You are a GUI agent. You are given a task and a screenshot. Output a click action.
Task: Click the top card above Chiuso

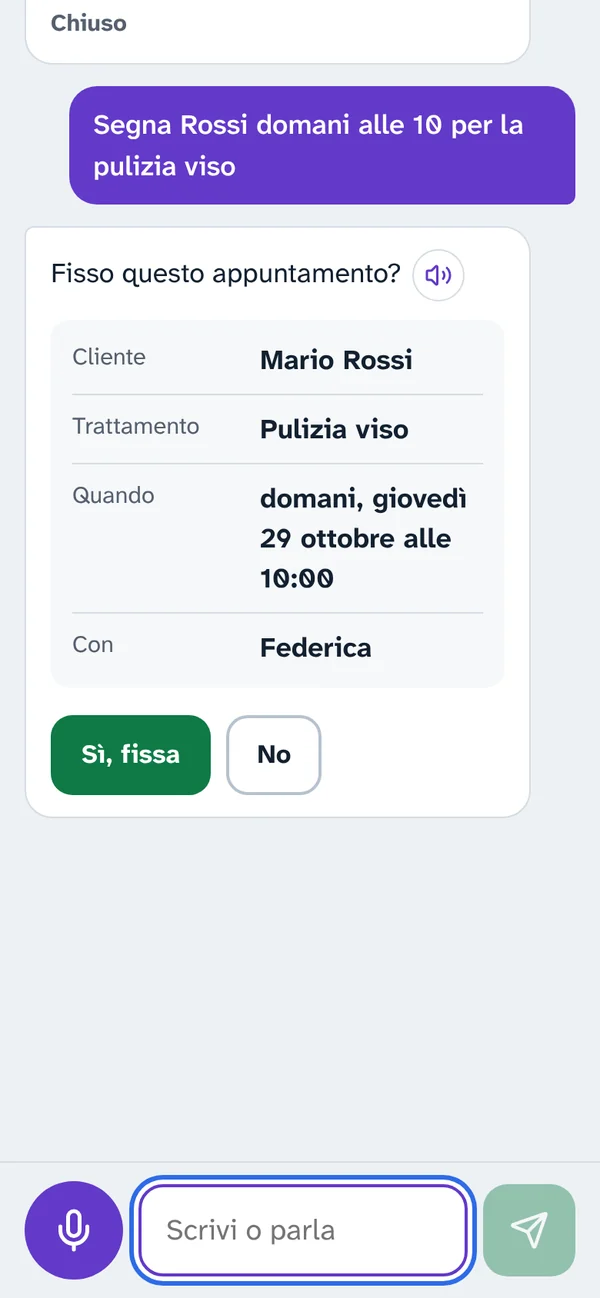coord(277,32)
